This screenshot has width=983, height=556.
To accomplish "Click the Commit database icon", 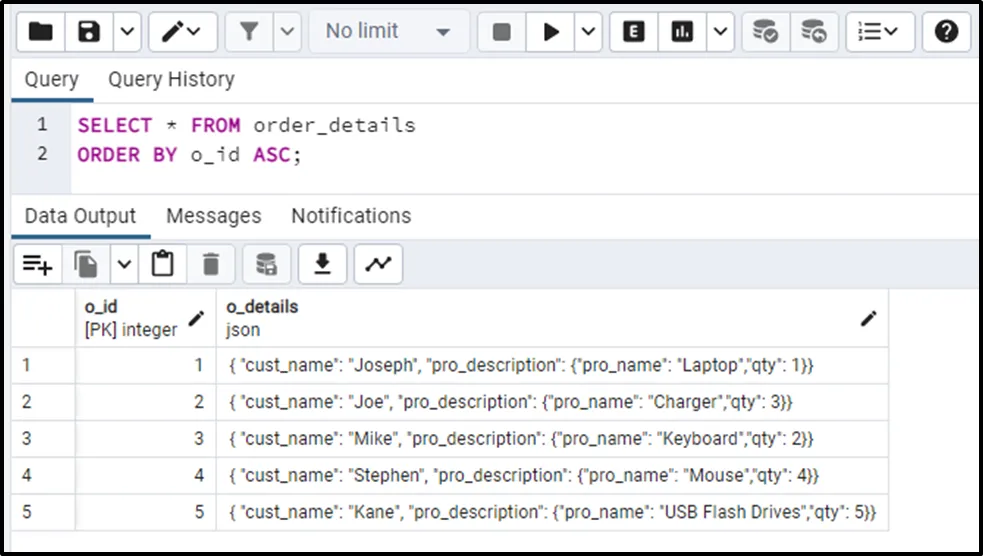I will pos(766,32).
